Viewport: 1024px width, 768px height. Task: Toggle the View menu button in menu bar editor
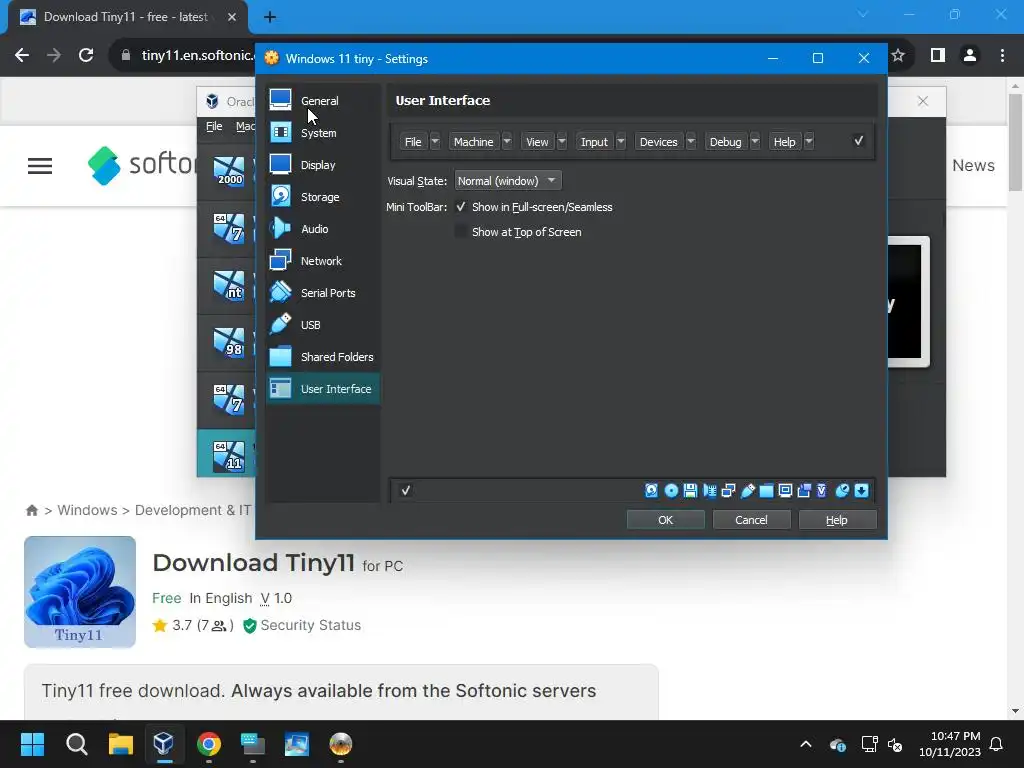click(537, 142)
